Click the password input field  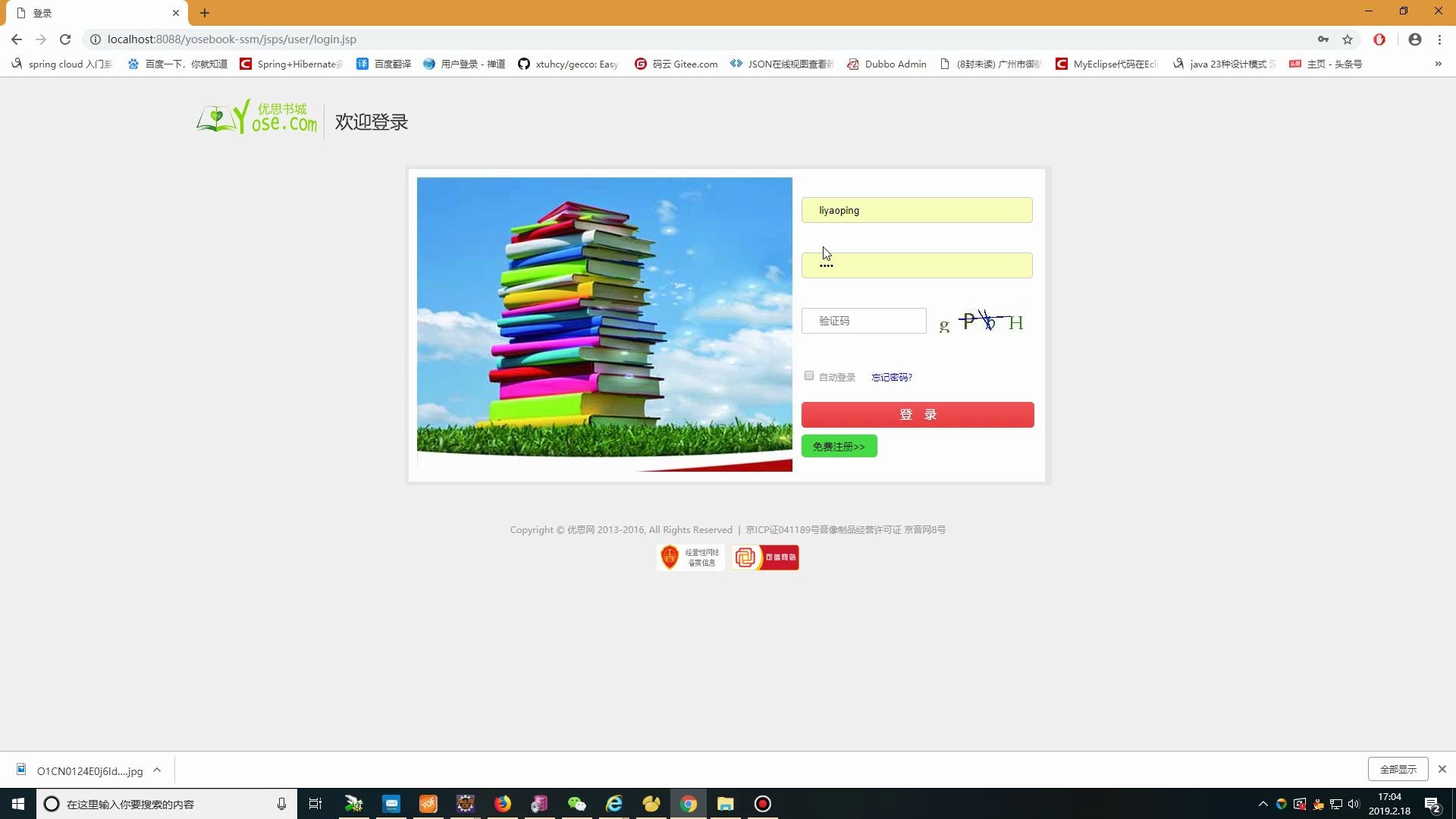[x=917, y=265]
